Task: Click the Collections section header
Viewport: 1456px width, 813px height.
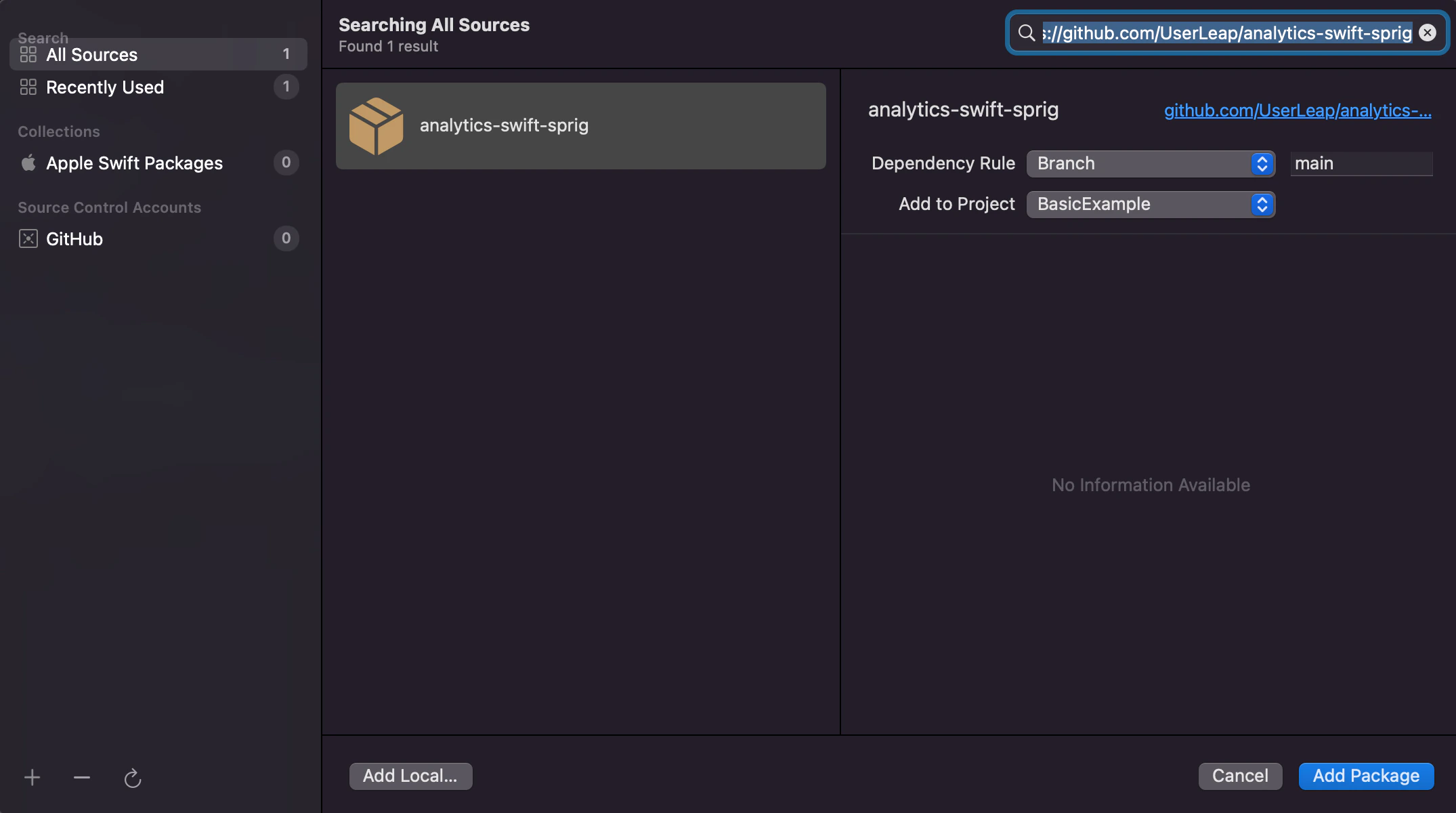Action: click(x=59, y=132)
